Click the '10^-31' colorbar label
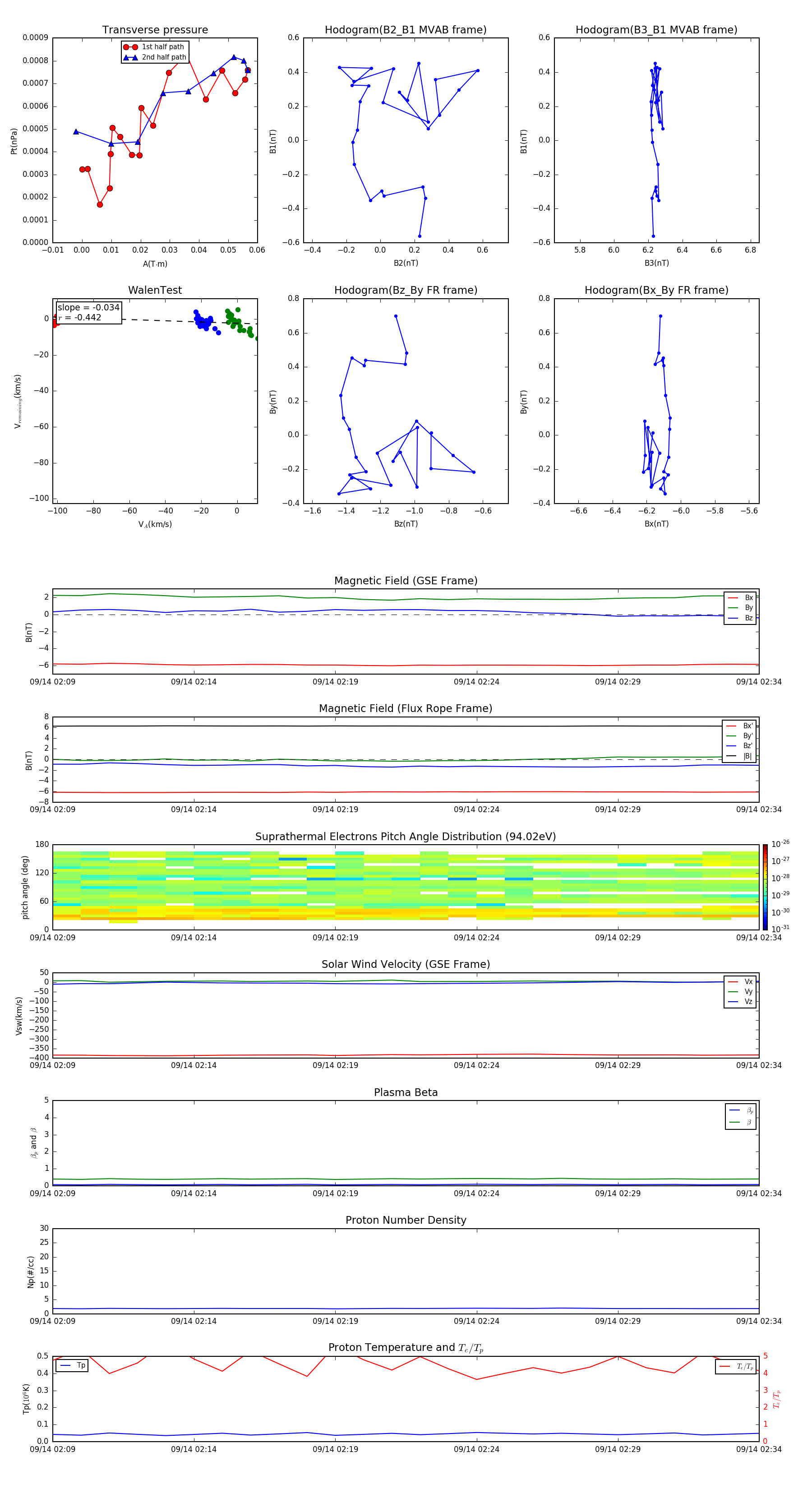Screen dimensions: 812x1489 pyautogui.click(x=780, y=929)
